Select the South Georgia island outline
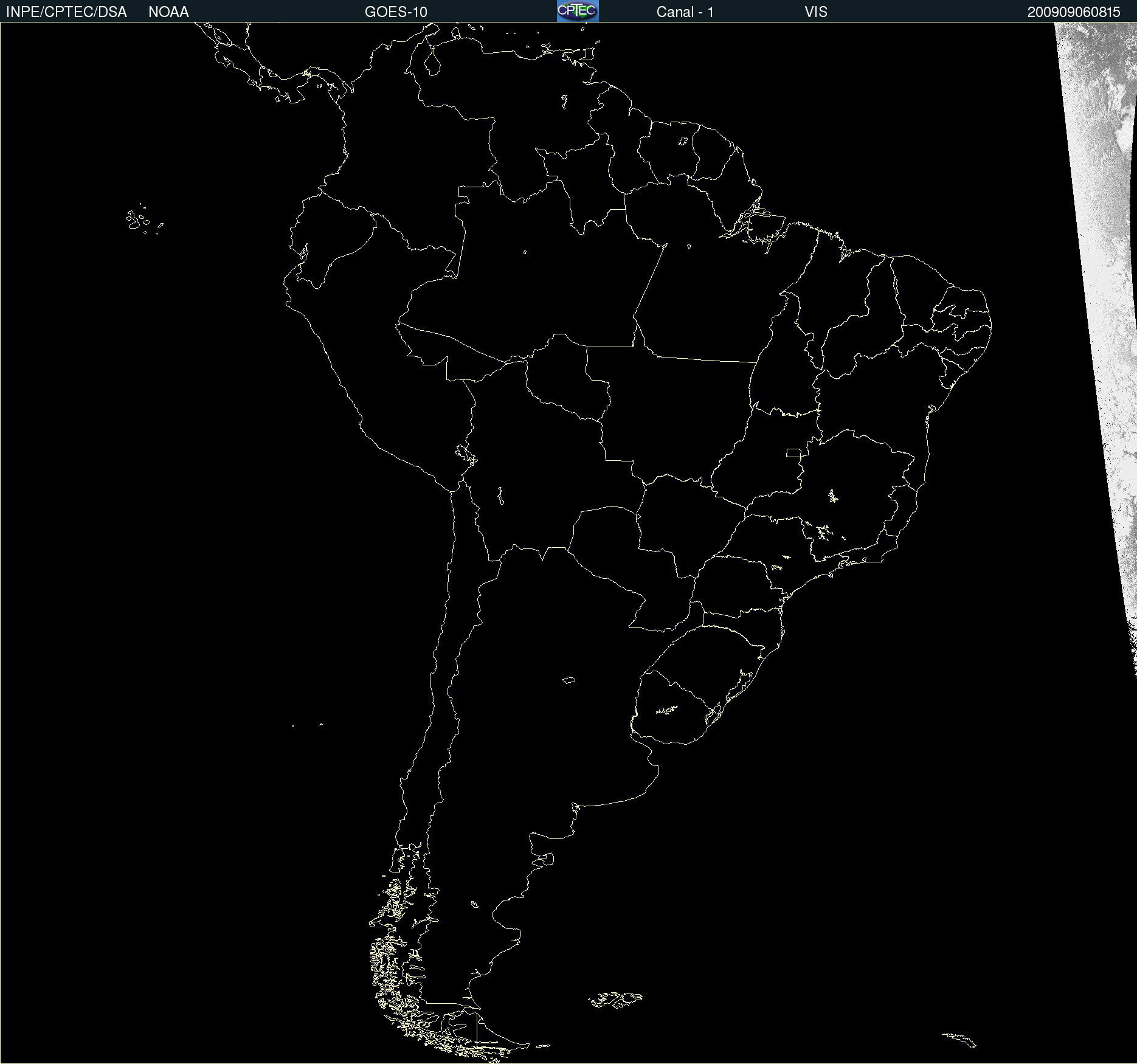This screenshot has height=1064, width=1137. [x=959, y=1040]
